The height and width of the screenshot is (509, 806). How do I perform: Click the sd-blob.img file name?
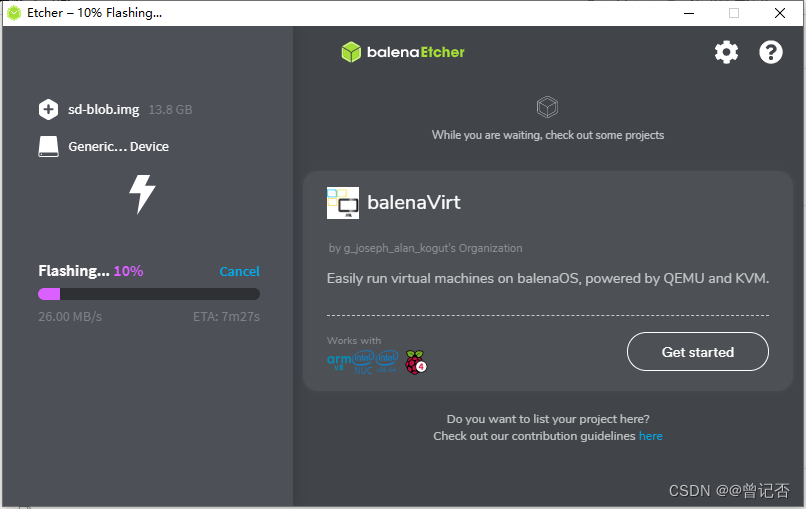coord(104,110)
